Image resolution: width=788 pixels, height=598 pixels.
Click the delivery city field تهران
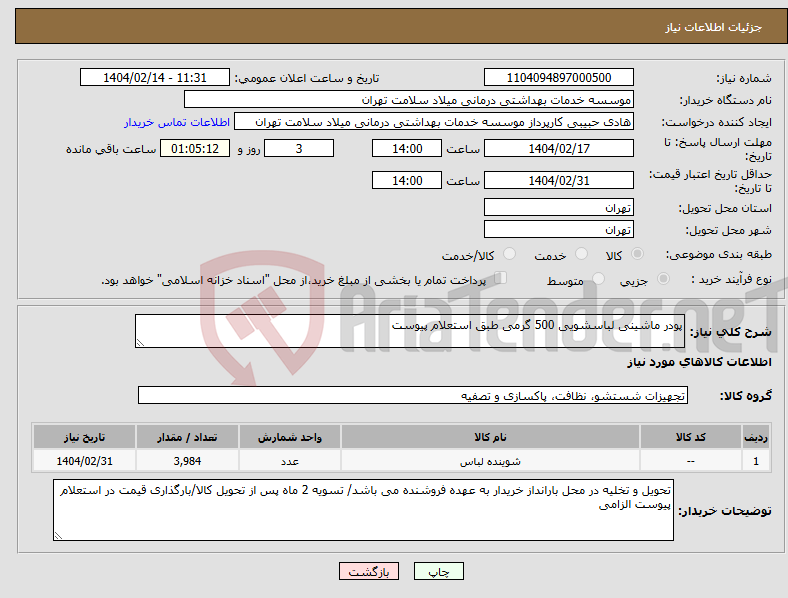click(x=558, y=229)
